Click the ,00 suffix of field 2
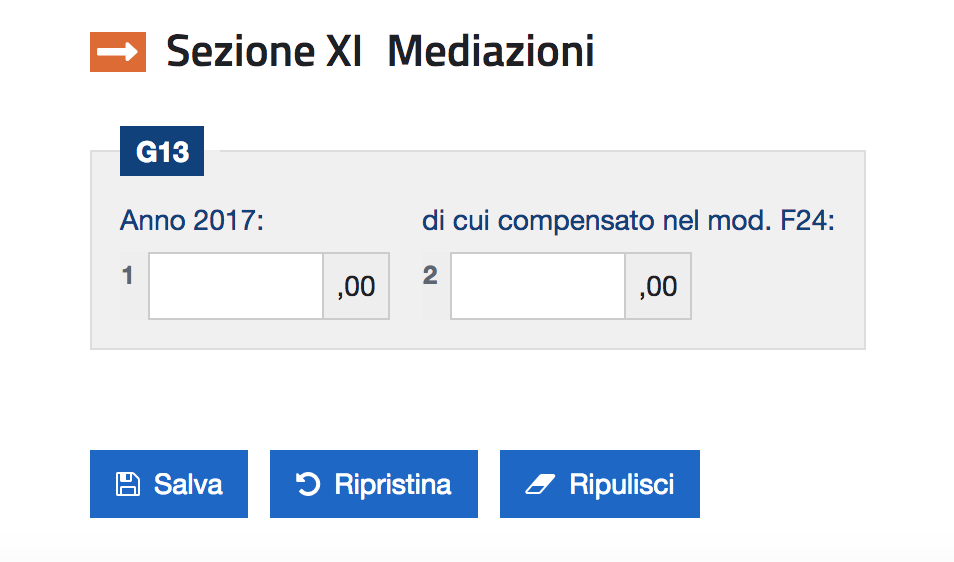This screenshot has height=562, width=954. tap(658, 287)
